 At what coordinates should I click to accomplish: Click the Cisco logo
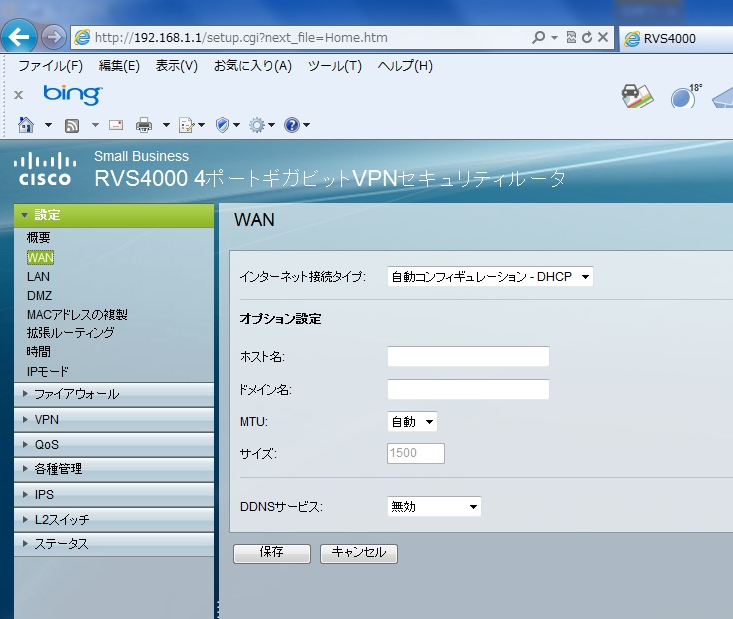[45, 169]
